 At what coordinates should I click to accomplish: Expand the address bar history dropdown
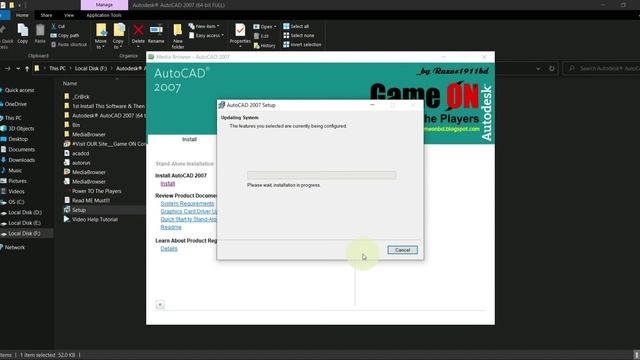[x=538, y=69]
